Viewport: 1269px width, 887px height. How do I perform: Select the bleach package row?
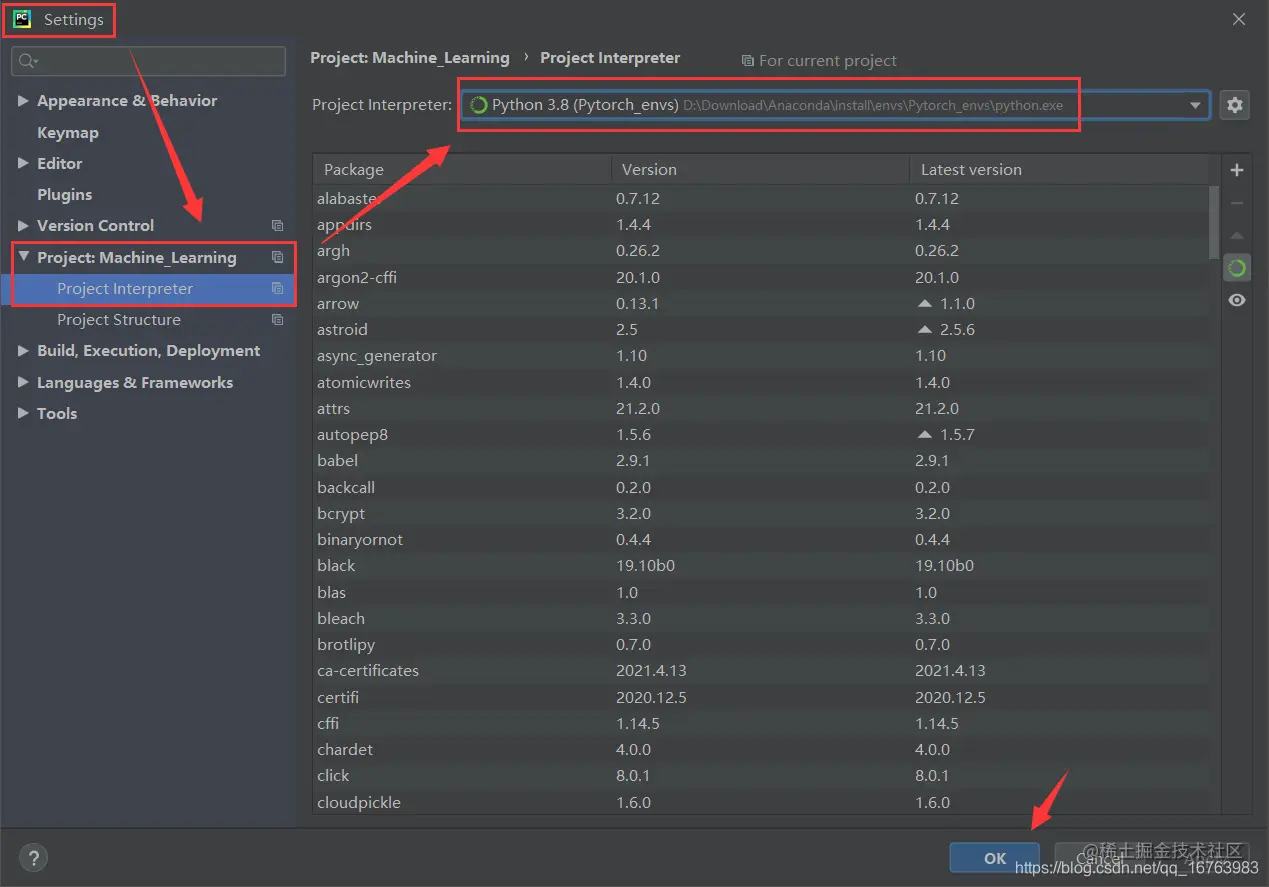click(760, 619)
